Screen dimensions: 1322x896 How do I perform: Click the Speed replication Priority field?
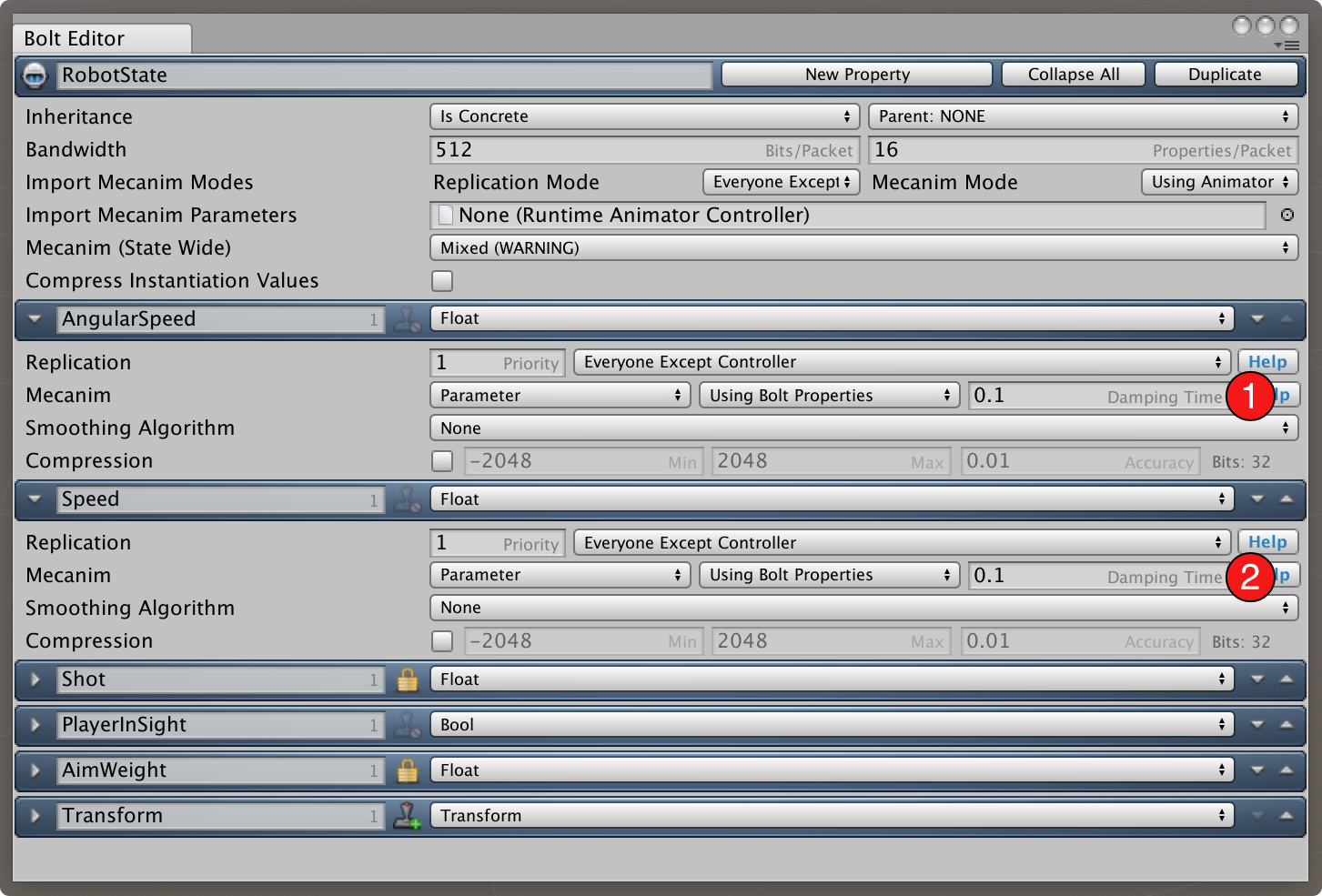pyautogui.click(x=497, y=543)
